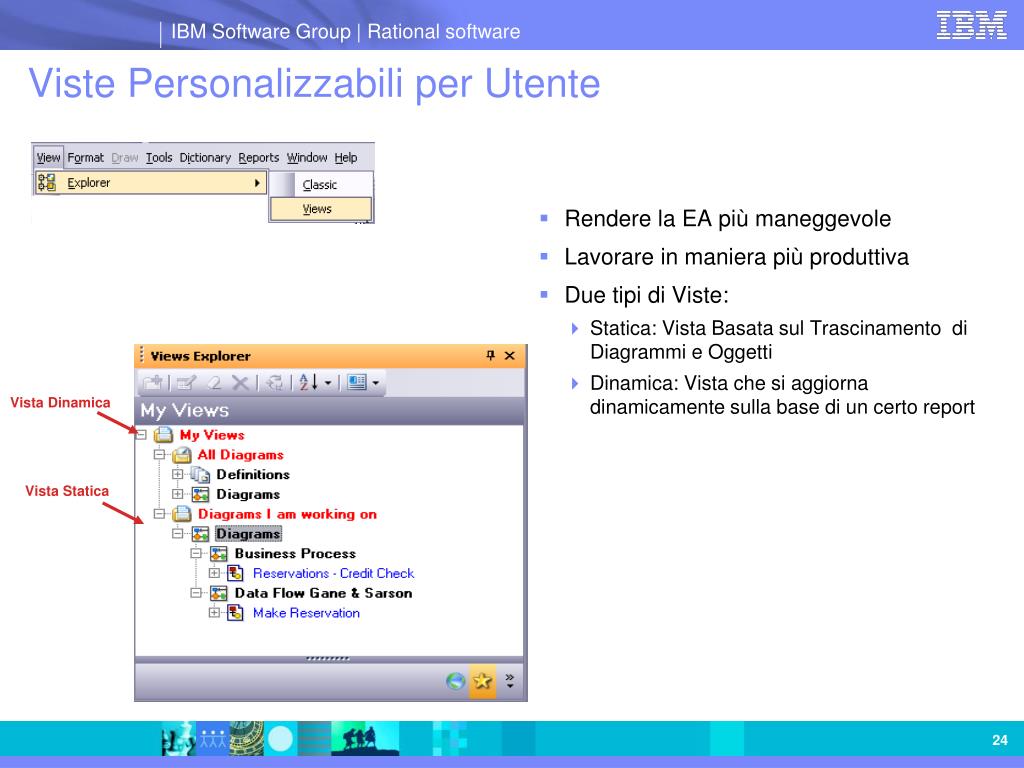Collapse Data Flow Gane & Sarson node
1024x768 pixels.
coord(196,593)
